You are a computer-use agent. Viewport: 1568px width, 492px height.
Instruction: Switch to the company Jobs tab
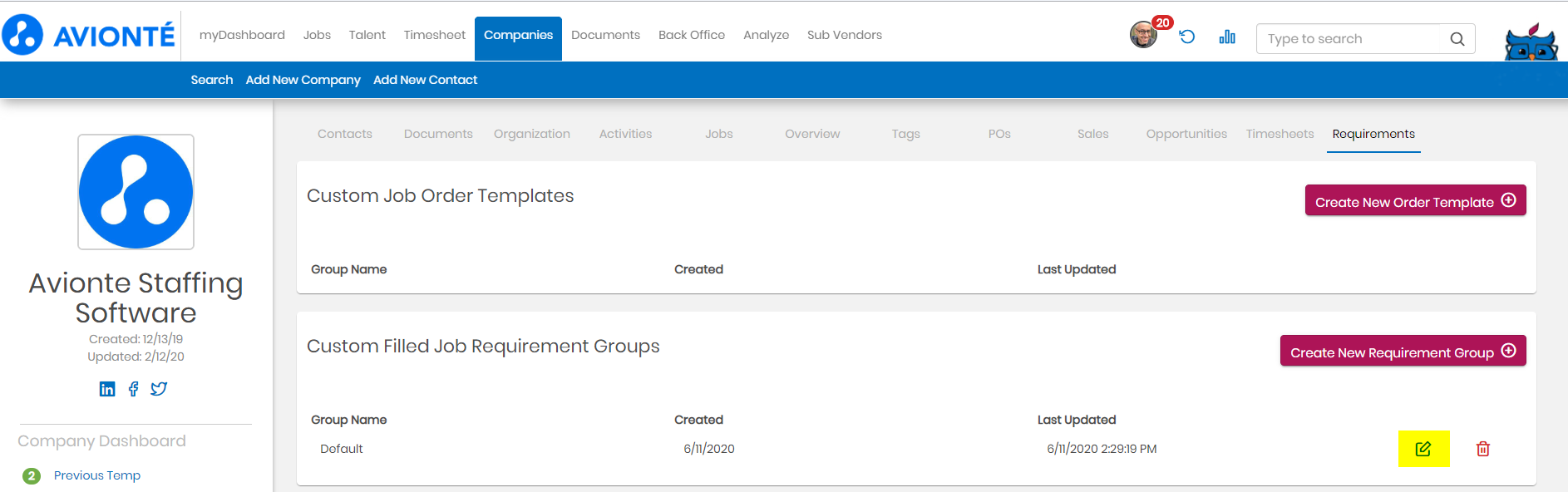[719, 134]
